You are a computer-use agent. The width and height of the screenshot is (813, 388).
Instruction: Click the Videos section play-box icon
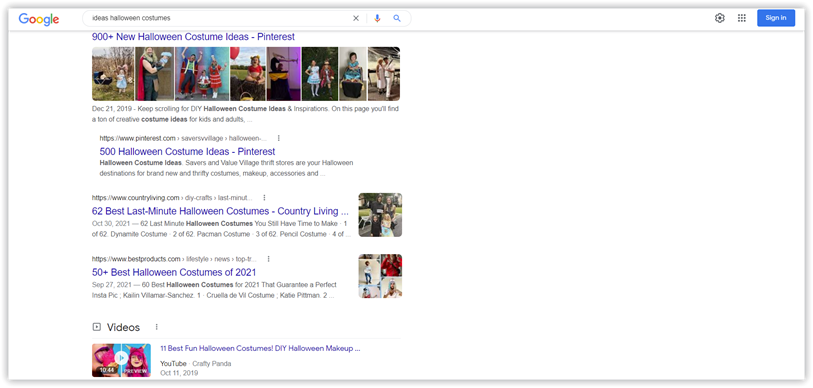(96, 327)
